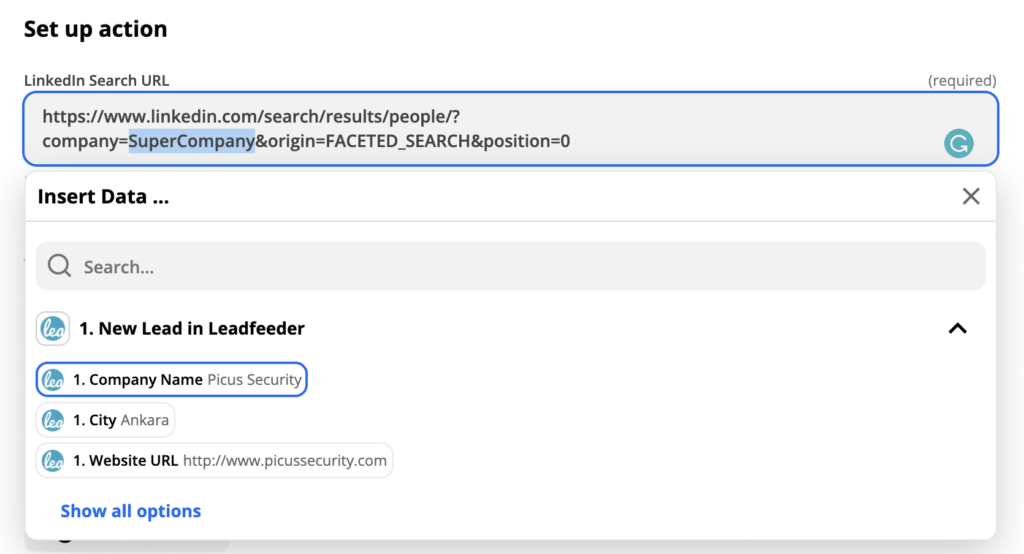Click the Grammarly icon in the URL field
The height and width of the screenshot is (554, 1024).
(958, 143)
